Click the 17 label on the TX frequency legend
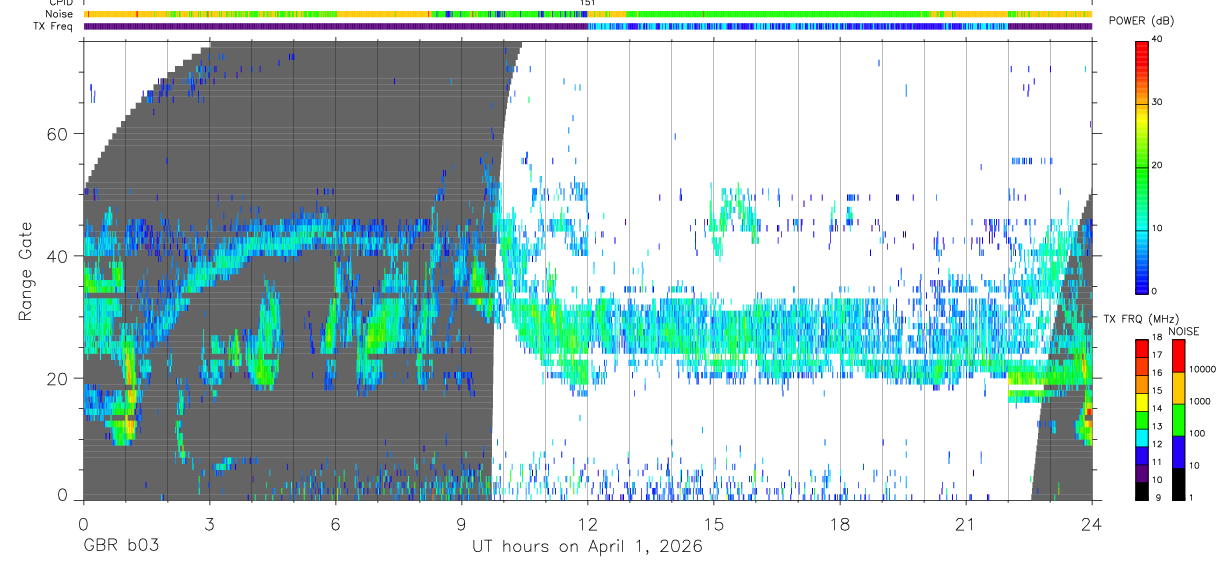 [x=1158, y=355]
